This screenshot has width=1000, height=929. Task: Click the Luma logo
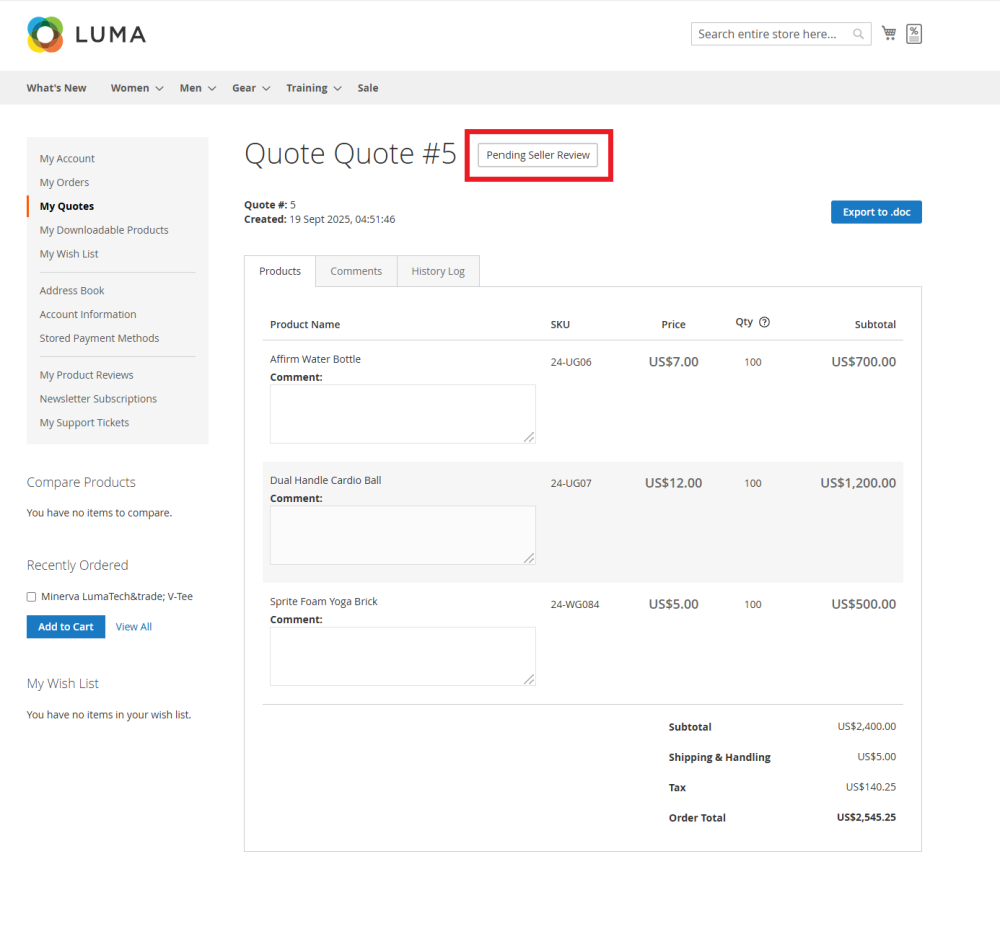click(x=87, y=34)
